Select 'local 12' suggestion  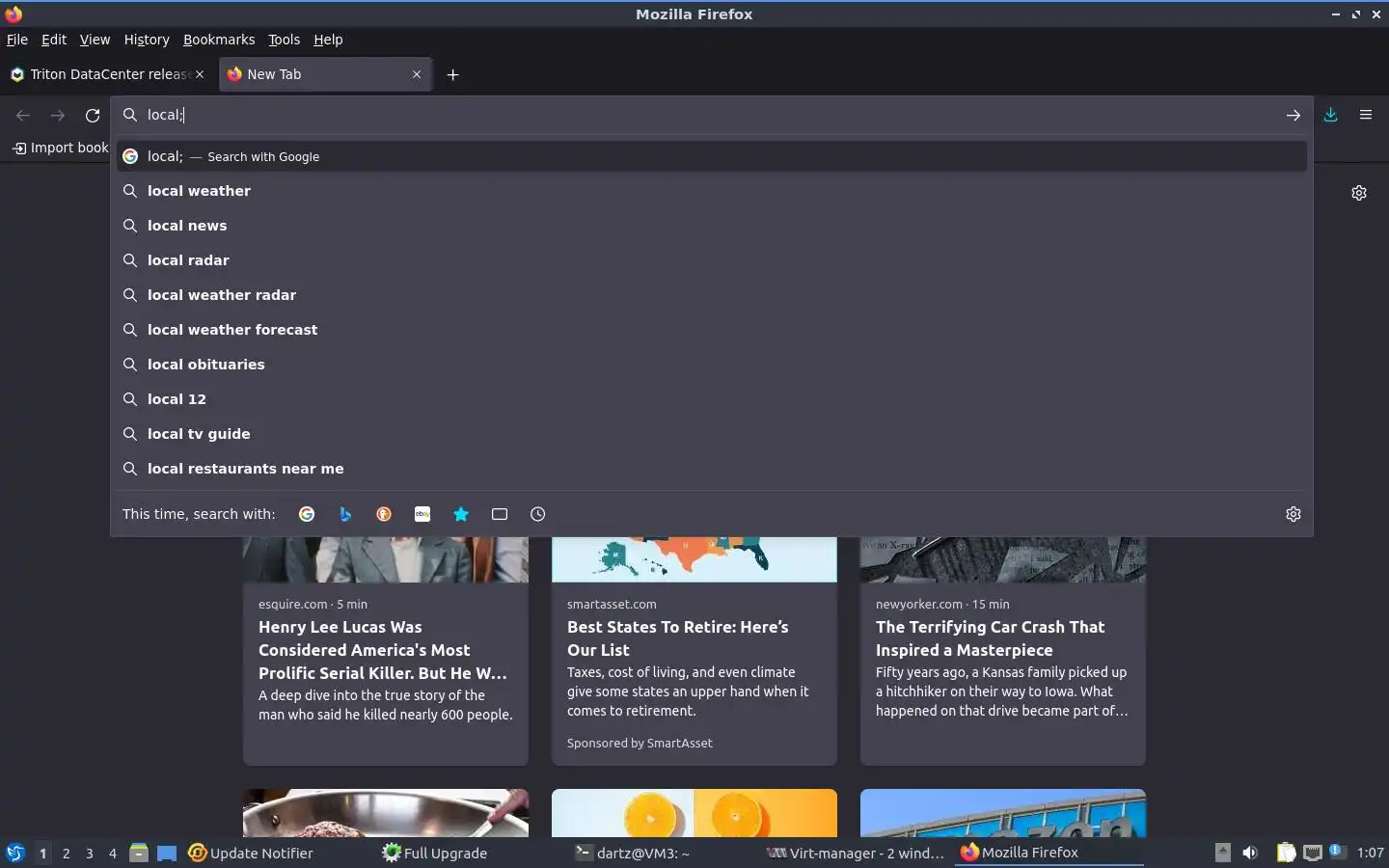pyautogui.click(x=712, y=399)
